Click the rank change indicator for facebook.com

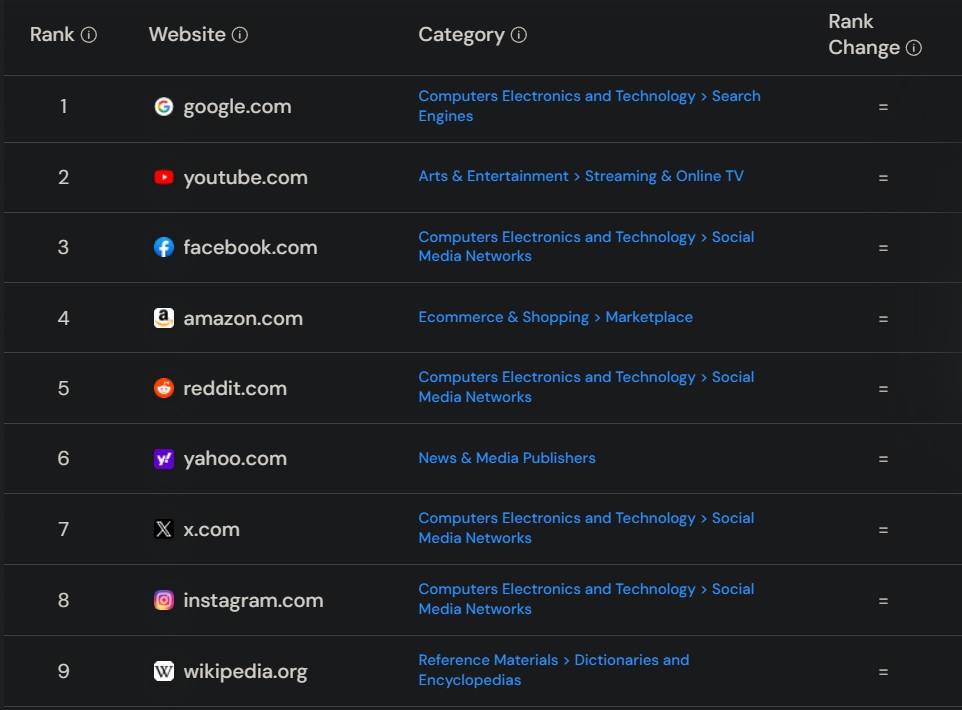point(883,248)
